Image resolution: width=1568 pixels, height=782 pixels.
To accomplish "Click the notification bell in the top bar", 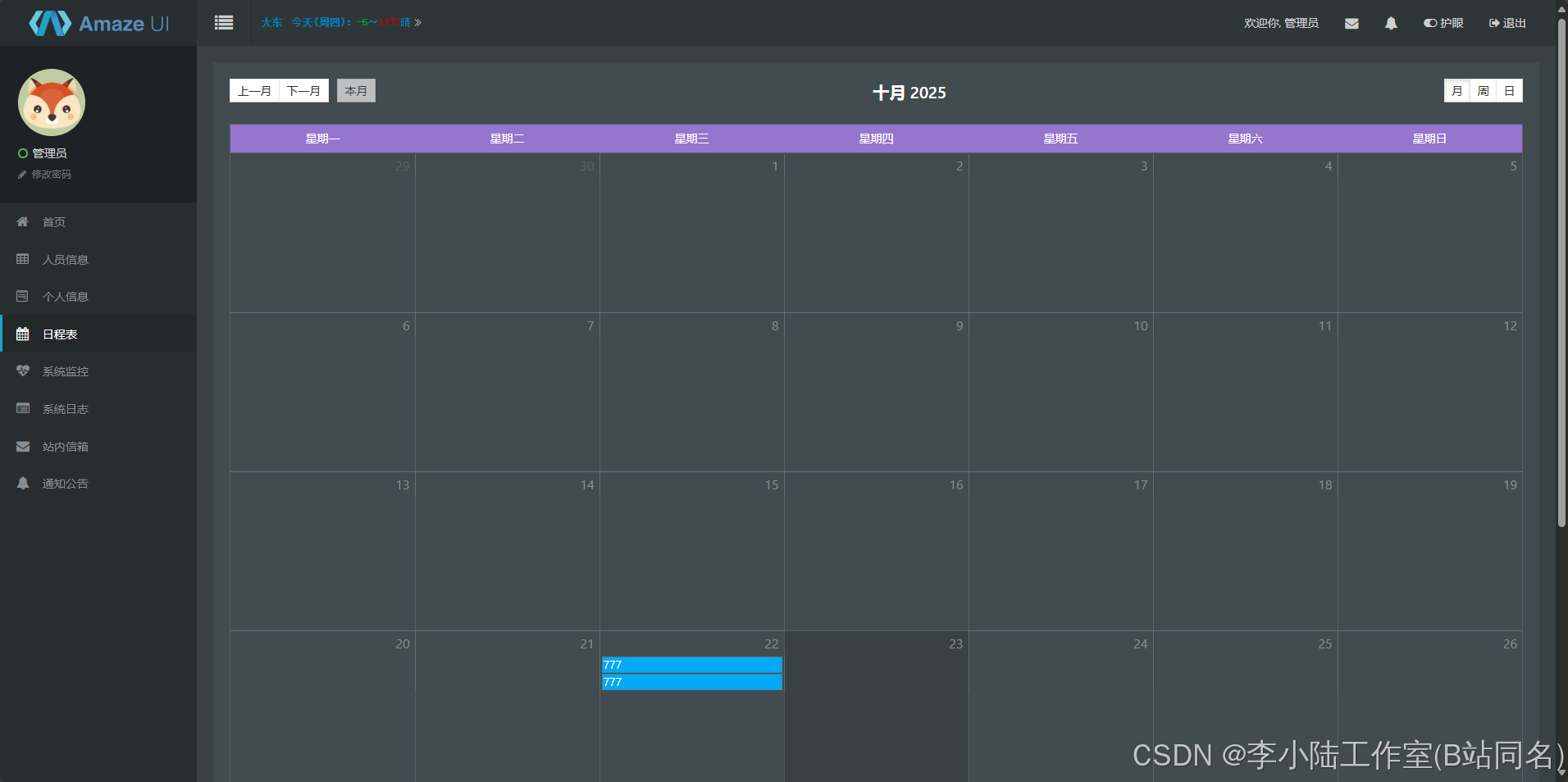I will coord(1390,22).
